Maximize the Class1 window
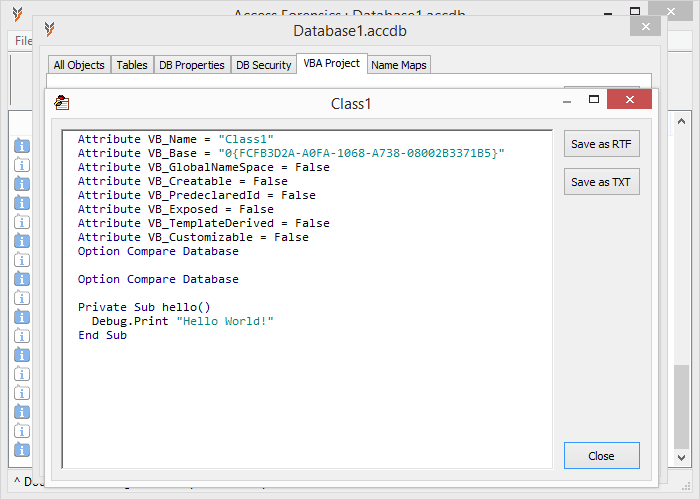The height and width of the screenshot is (500, 700). [594, 99]
